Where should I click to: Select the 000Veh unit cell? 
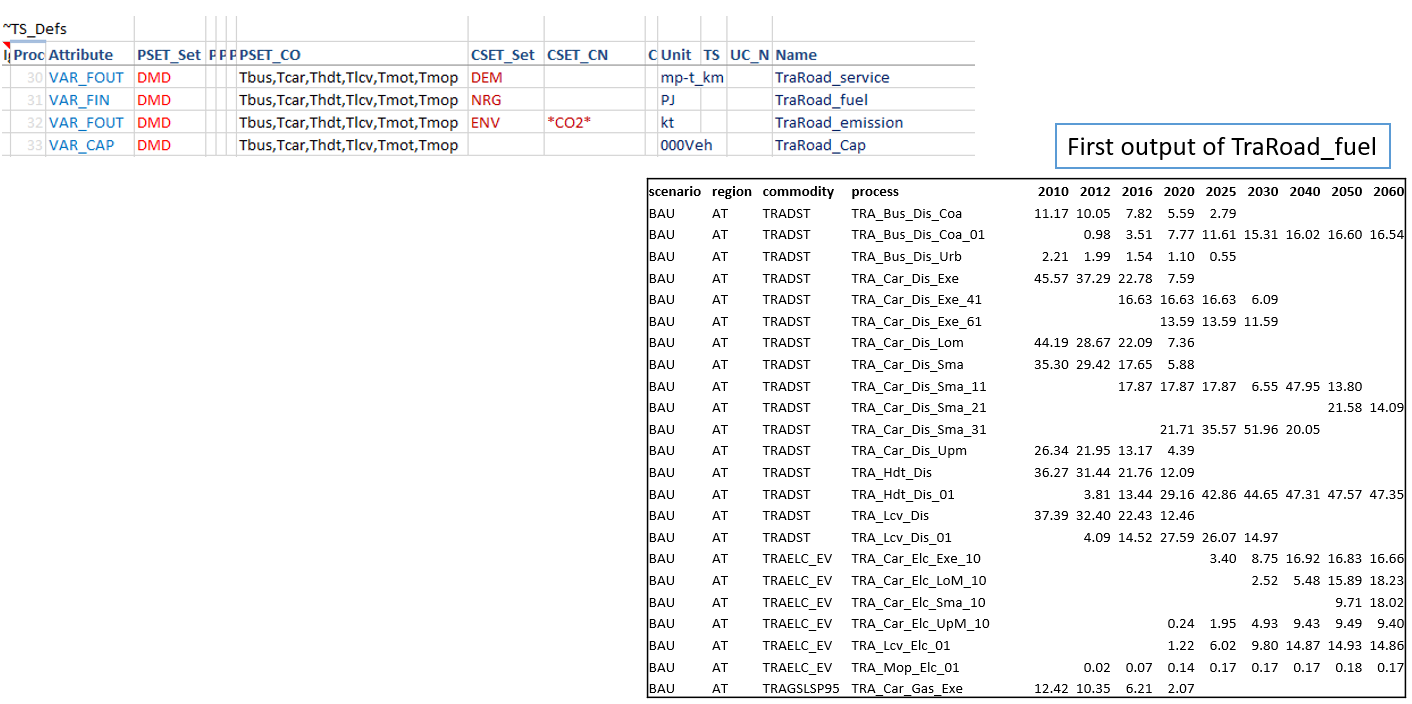[686, 145]
